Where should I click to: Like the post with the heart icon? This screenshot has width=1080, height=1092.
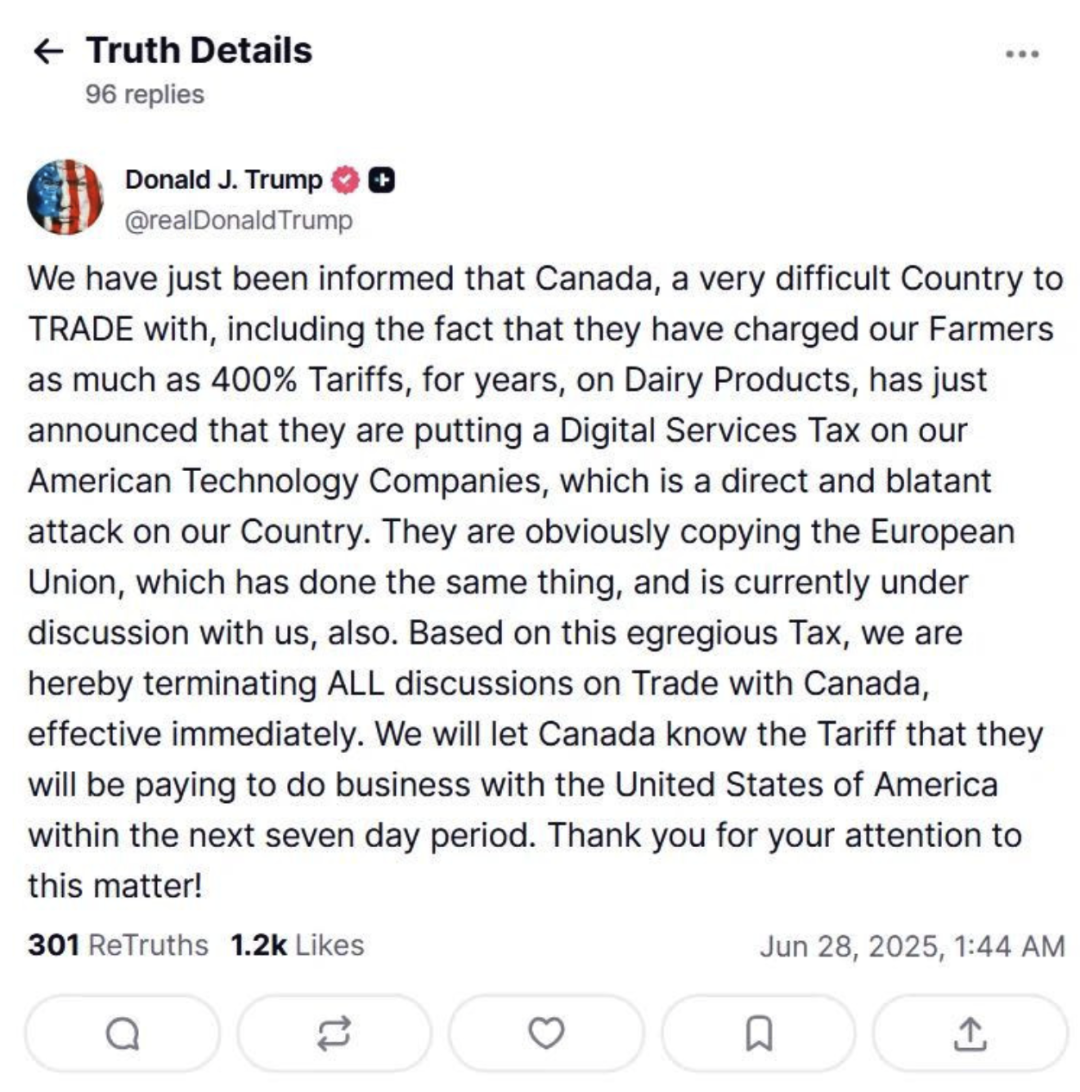point(547,1034)
